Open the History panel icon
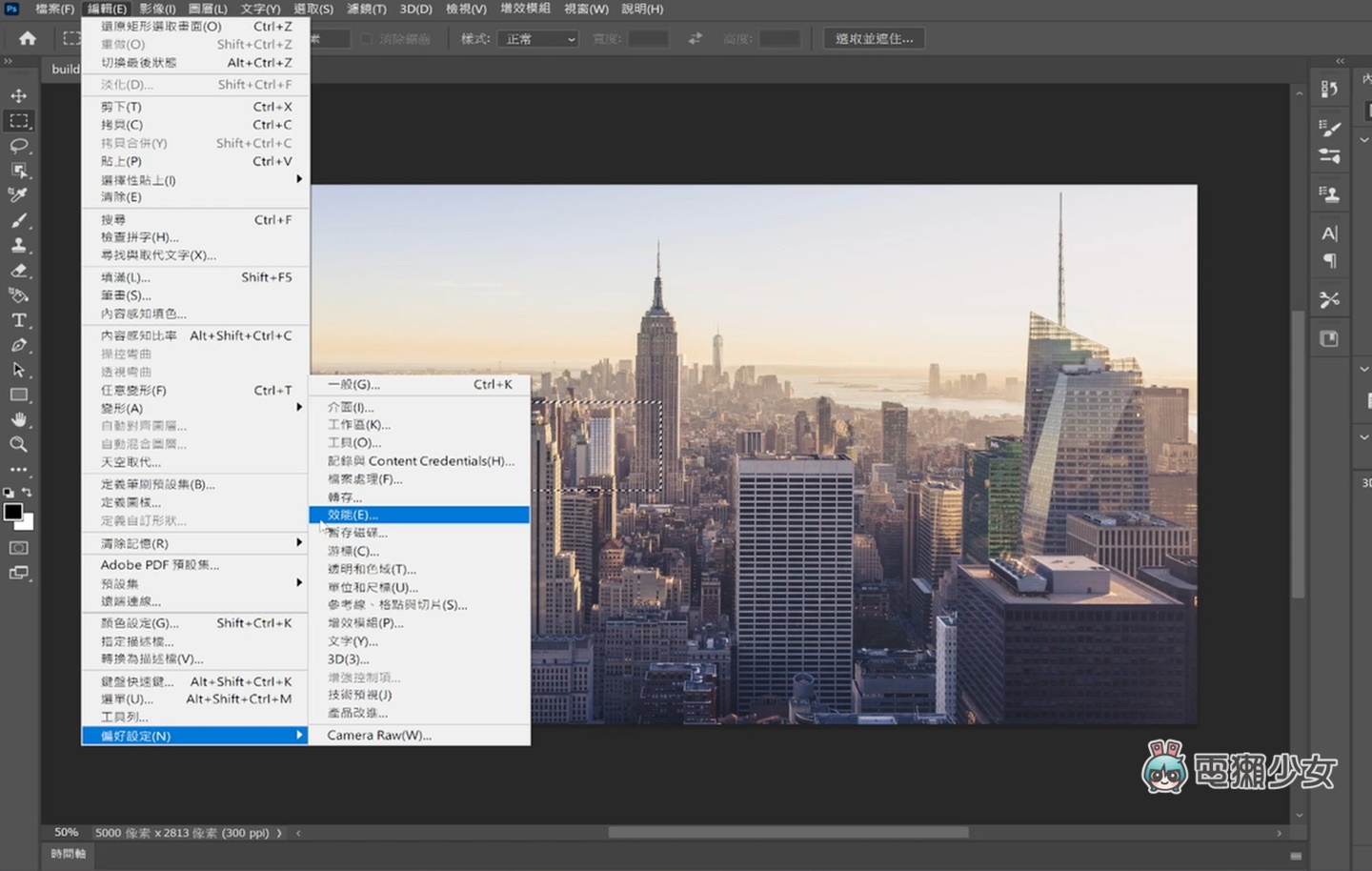Image resolution: width=1372 pixels, height=871 pixels. click(1329, 90)
